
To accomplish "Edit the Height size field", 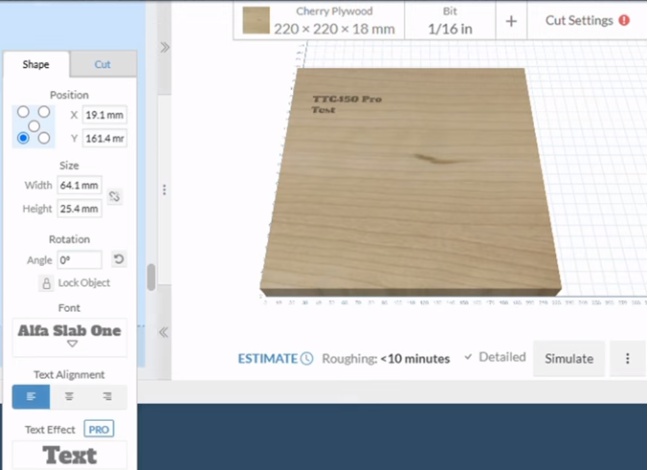I will 79,209.
